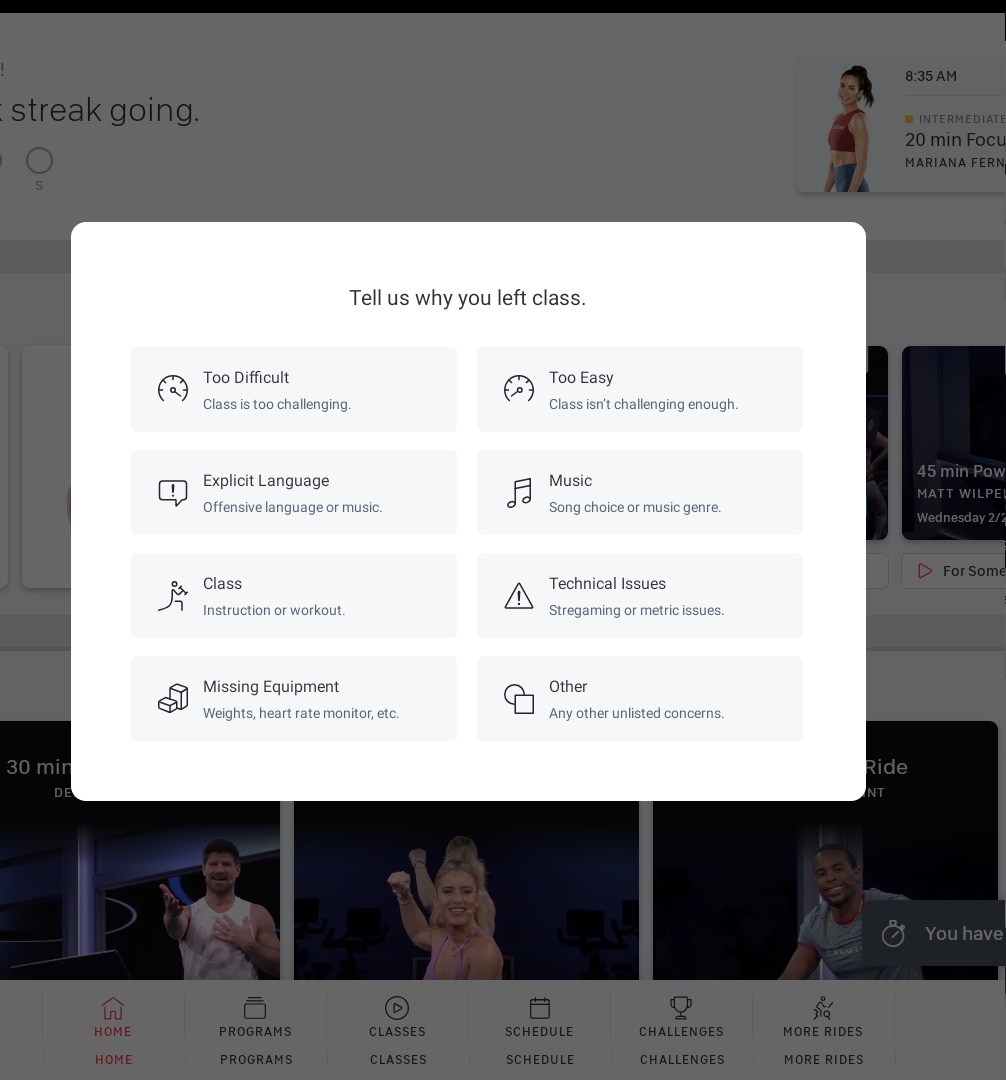Choose 'Any other unlisted concerns' option

pyautogui.click(x=636, y=713)
